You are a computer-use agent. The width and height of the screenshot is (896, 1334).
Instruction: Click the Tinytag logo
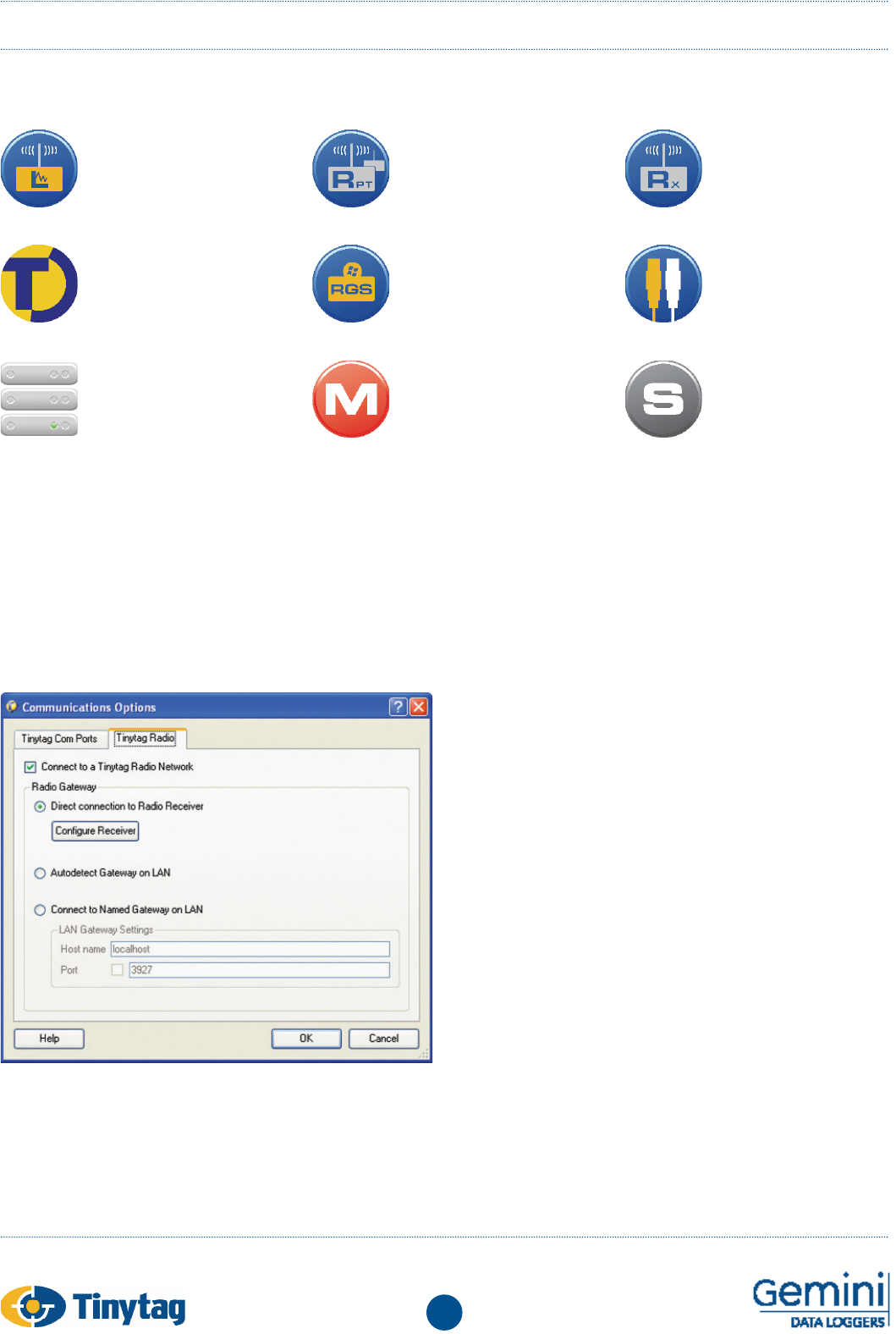[x=93, y=1306]
